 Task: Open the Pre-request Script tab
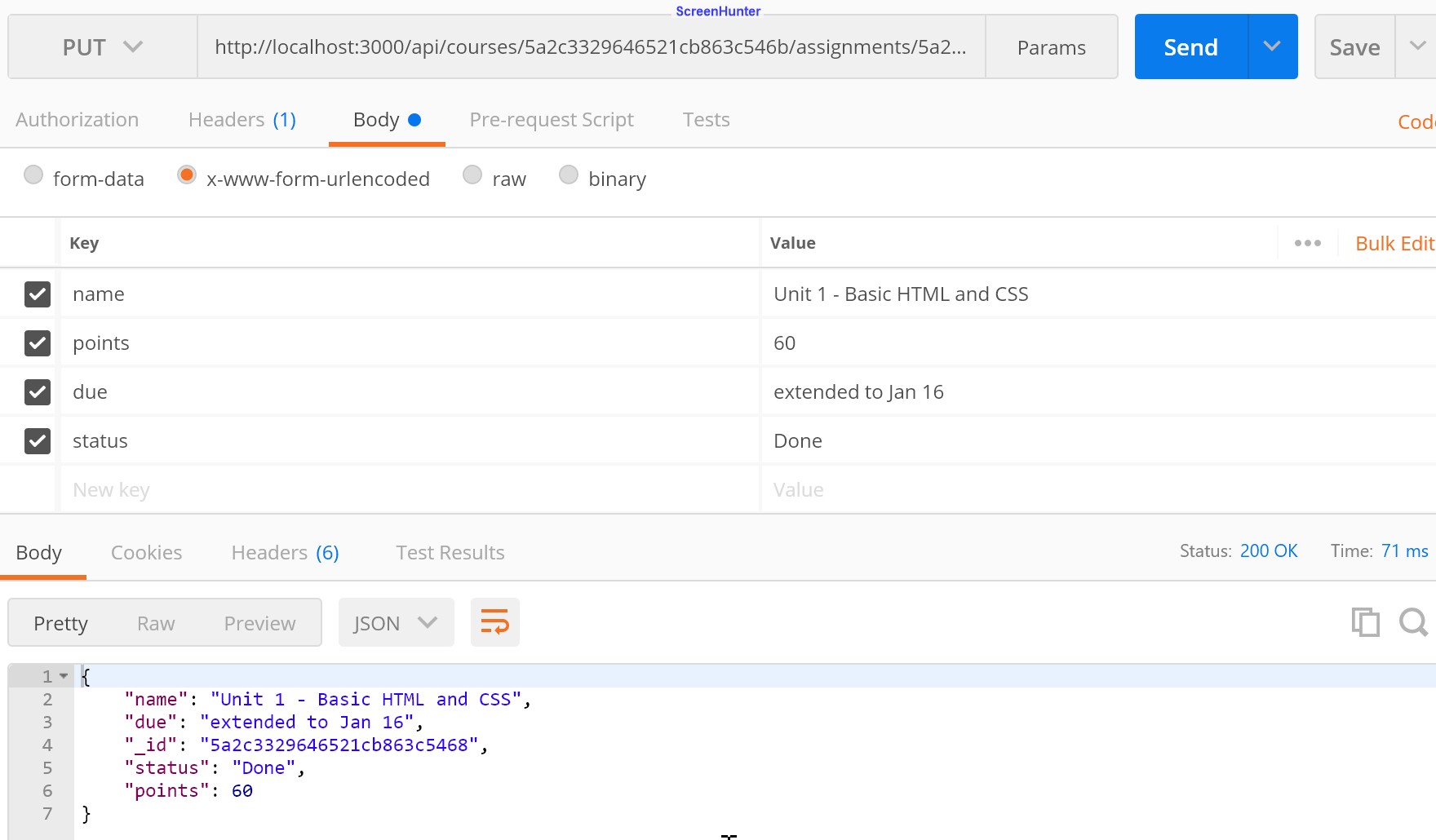click(x=552, y=120)
